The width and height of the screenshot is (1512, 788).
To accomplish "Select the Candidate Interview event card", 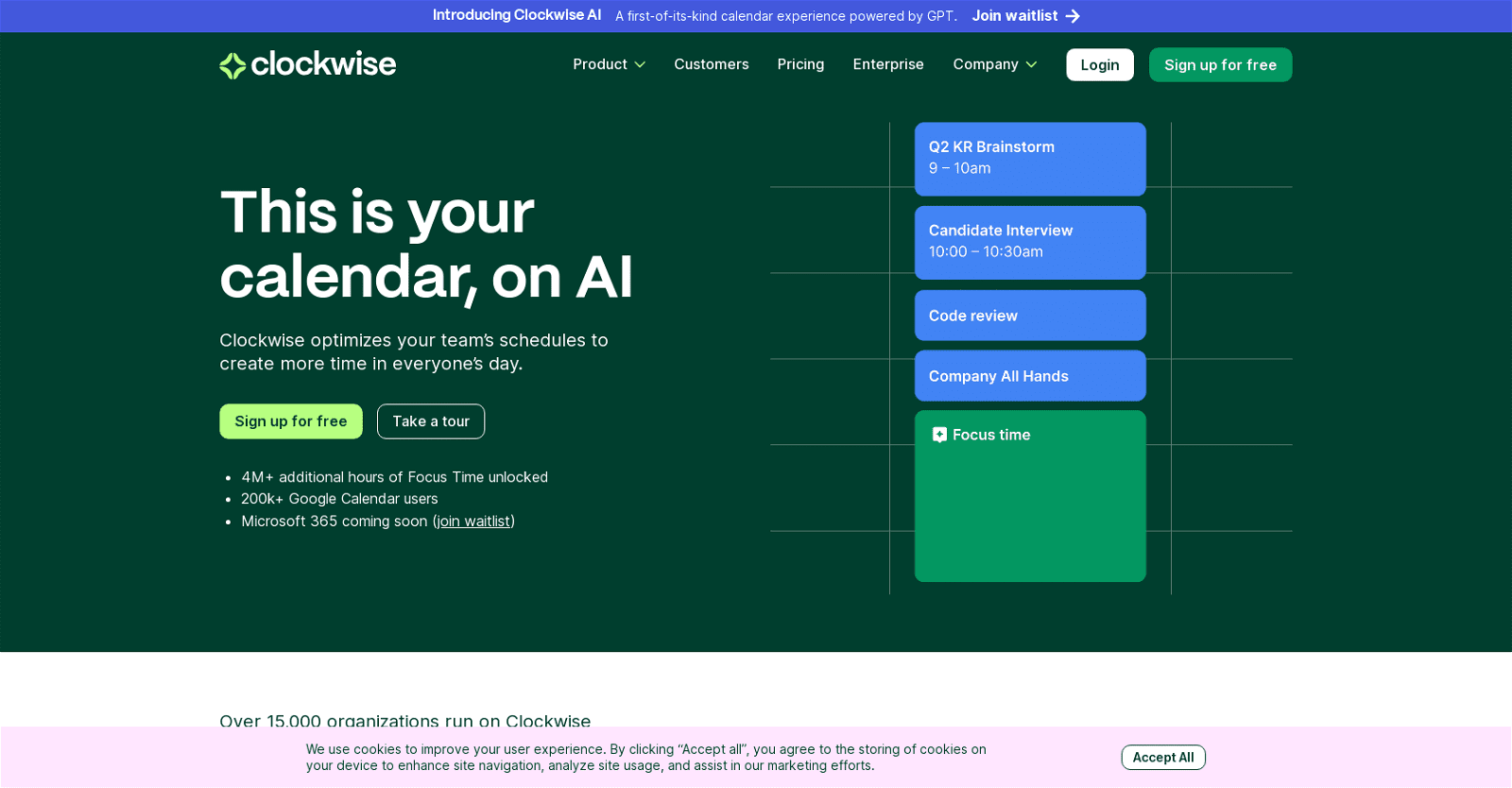I will tap(1029, 242).
